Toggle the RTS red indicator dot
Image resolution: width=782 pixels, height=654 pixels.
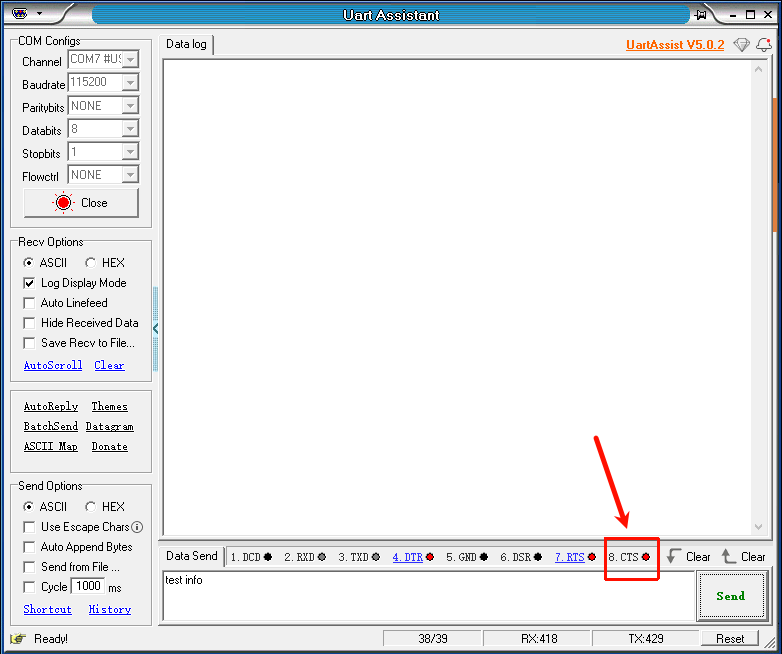point(592,557)
